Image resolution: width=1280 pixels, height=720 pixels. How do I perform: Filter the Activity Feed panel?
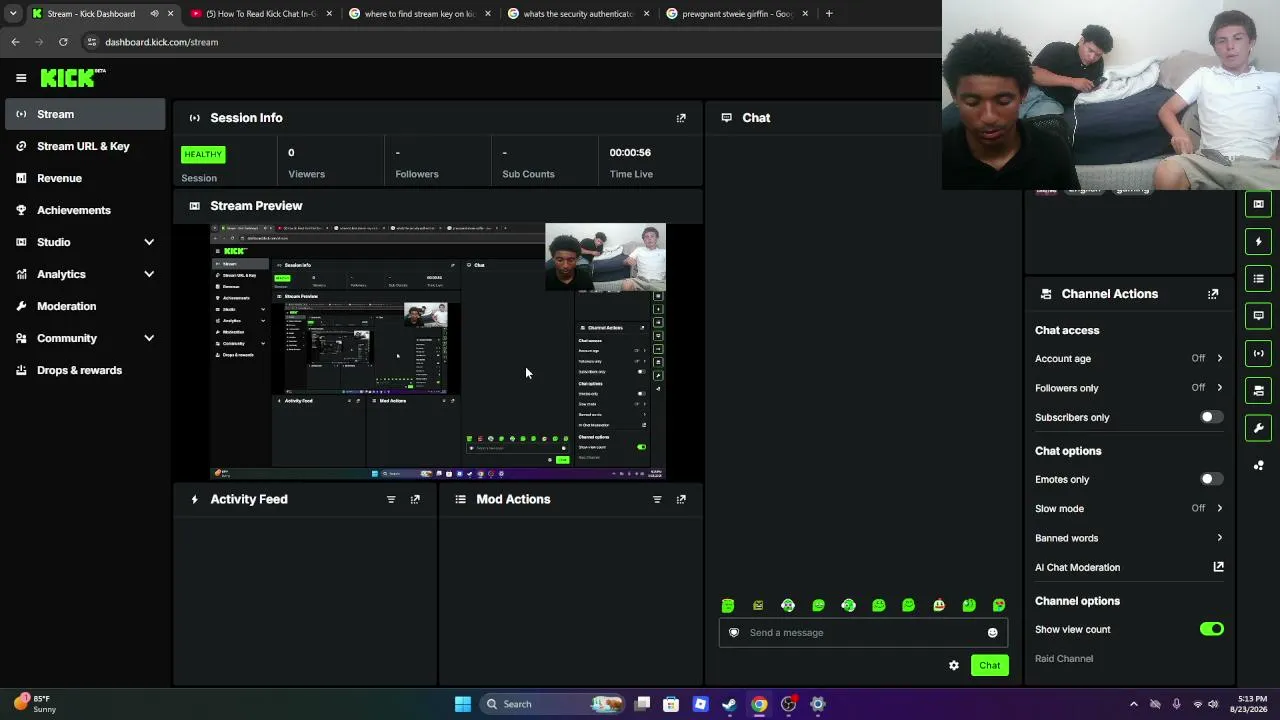391,499
